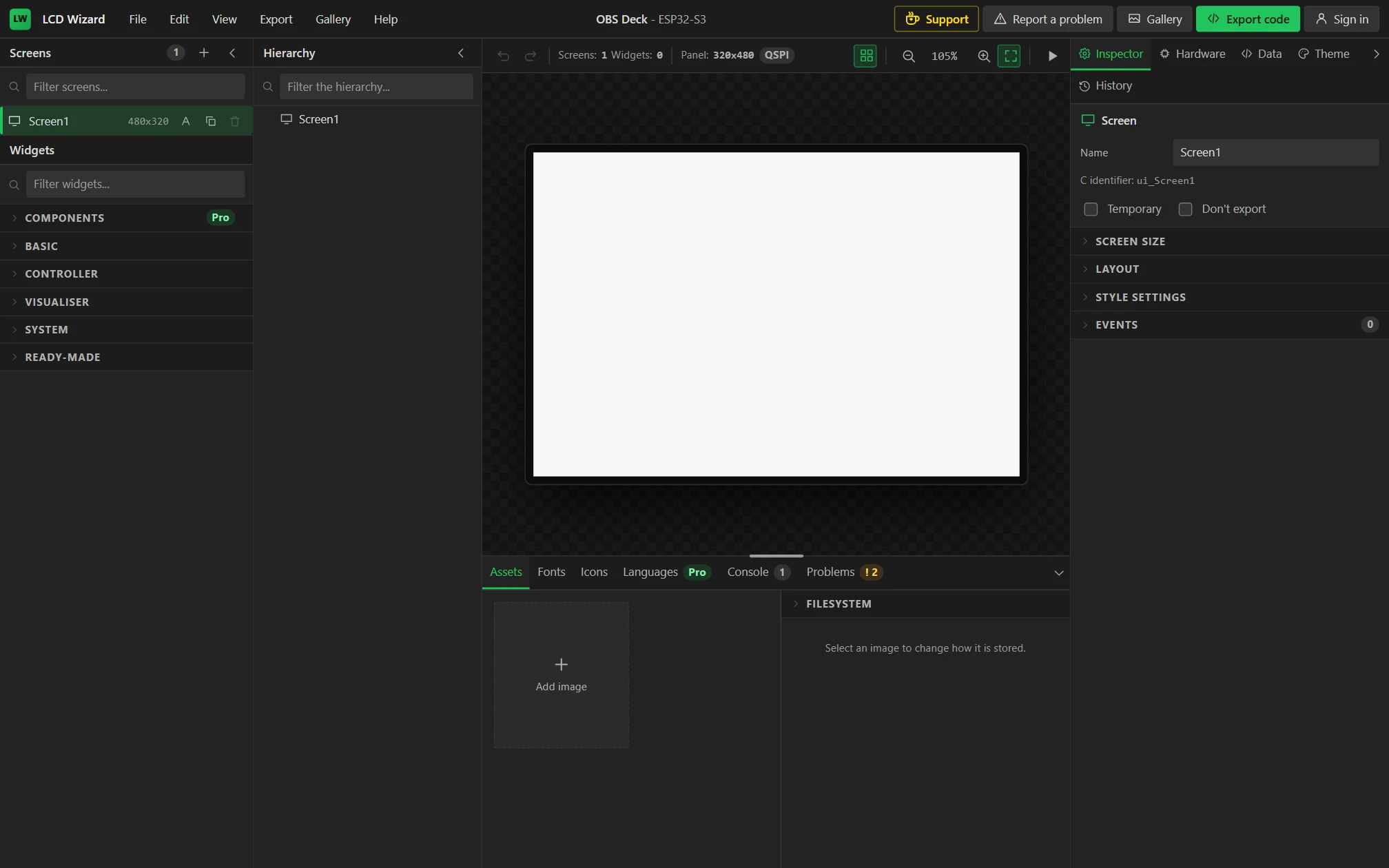The width and height of the screenshot is (1389, 868).
Task: Click the 'A' icon on Screen1 row
Action: point(185,121)
